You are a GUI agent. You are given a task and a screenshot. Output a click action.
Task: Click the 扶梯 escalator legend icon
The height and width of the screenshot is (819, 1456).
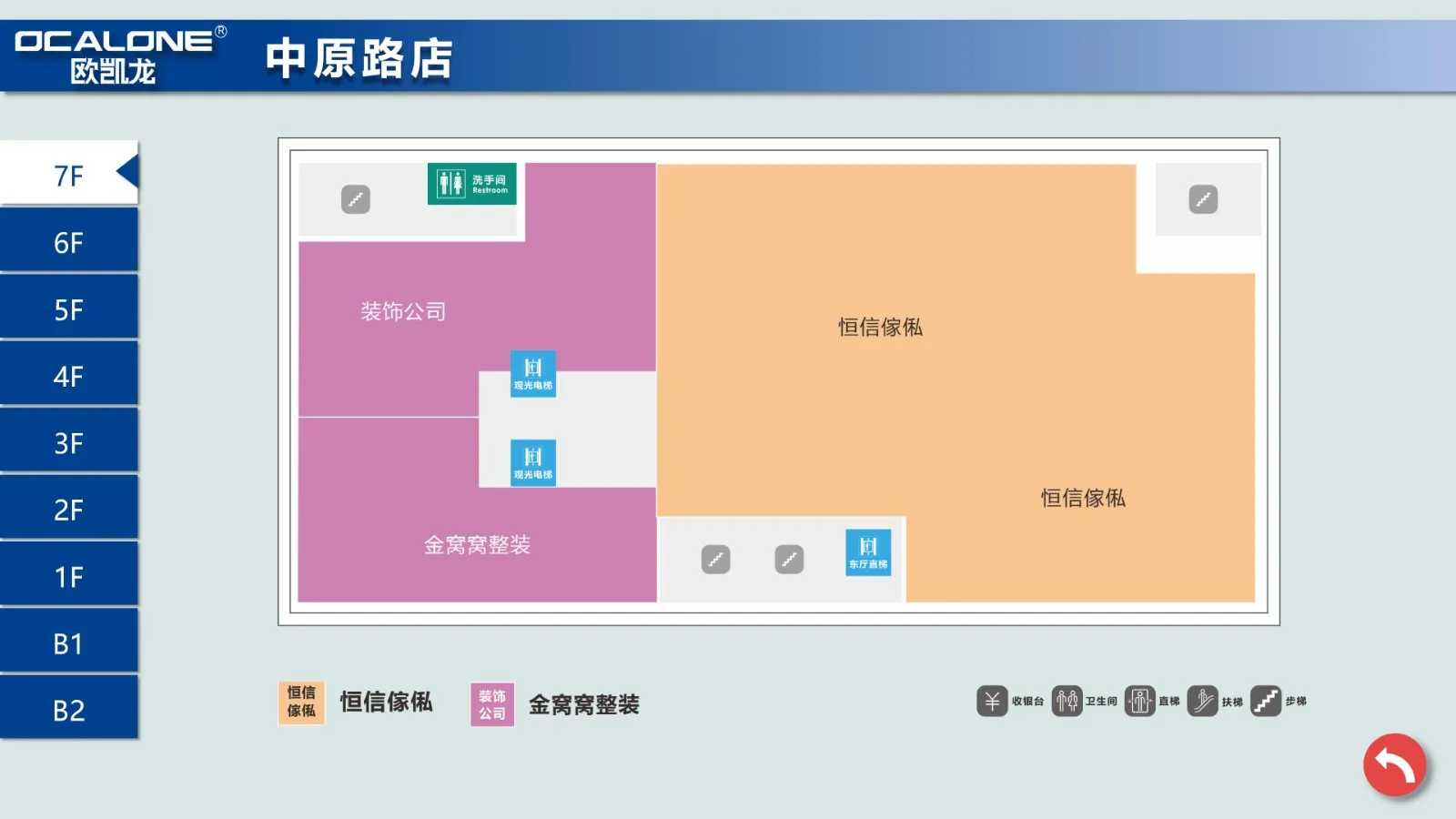1202,702
